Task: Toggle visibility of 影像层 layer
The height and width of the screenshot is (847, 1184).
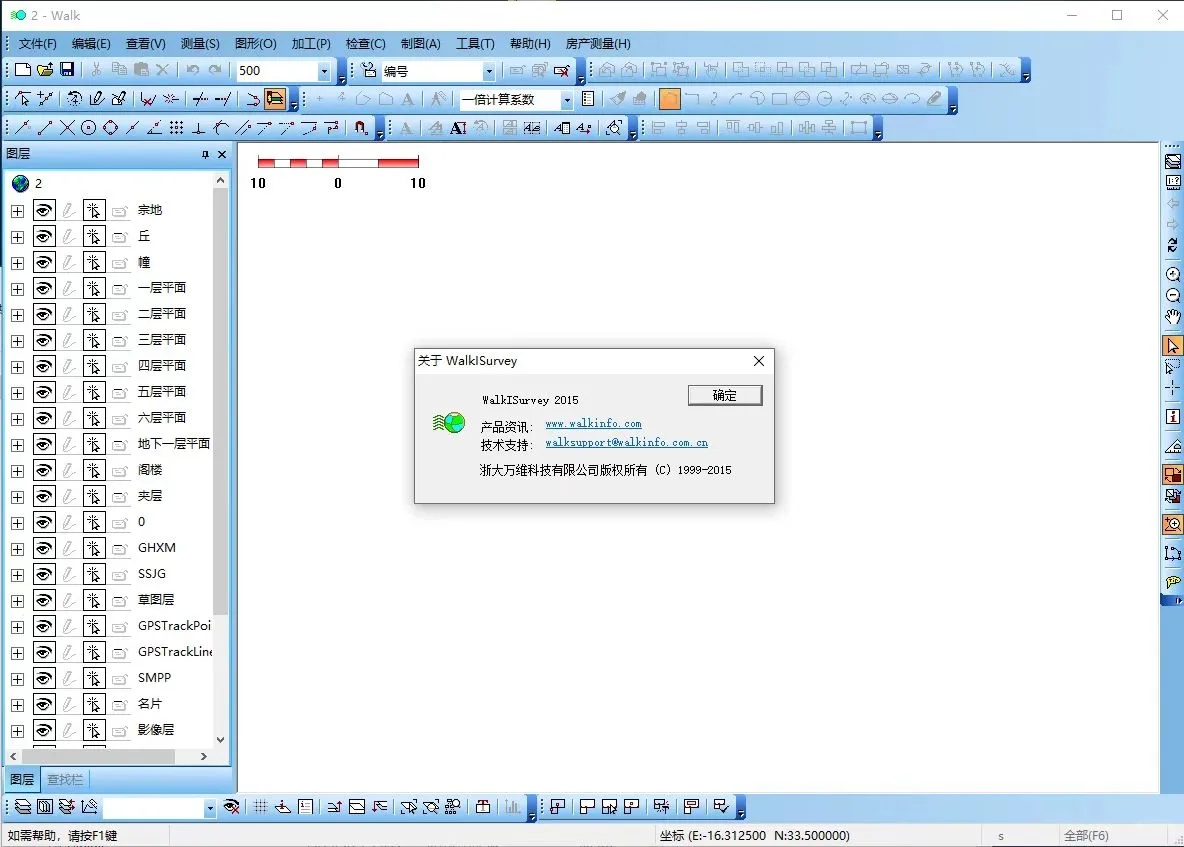Action: [44, 730]
